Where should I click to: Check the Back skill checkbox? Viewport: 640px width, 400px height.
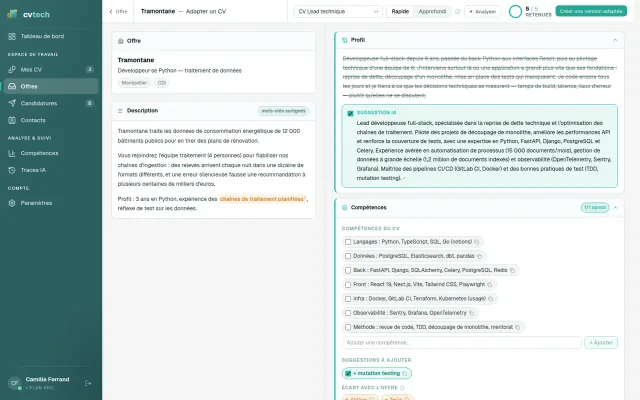point(348,270)
